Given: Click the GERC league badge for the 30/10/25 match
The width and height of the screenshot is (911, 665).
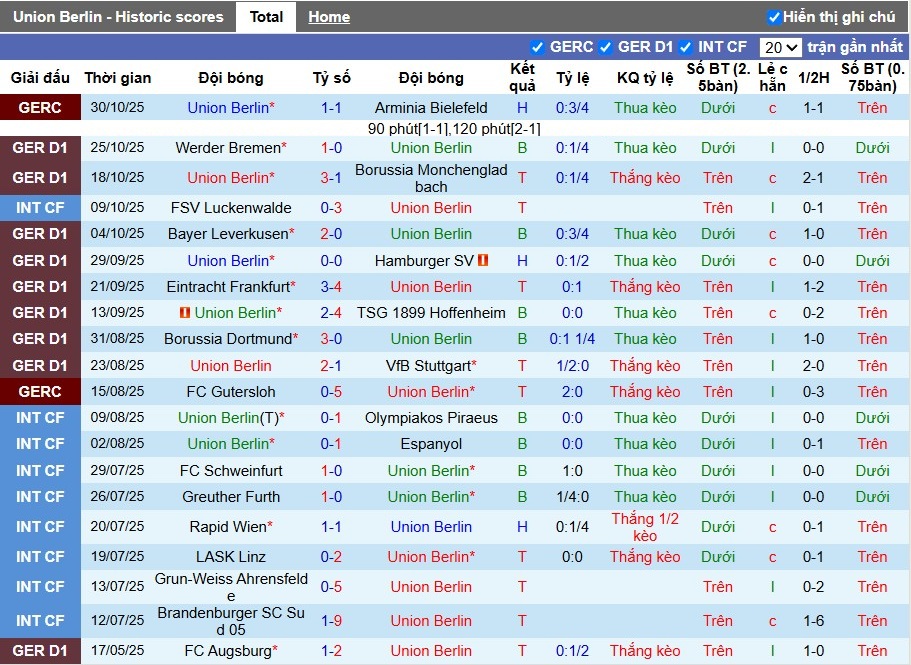Looking at the screenshot, I should pyautogui.click(x=40, y=108).
